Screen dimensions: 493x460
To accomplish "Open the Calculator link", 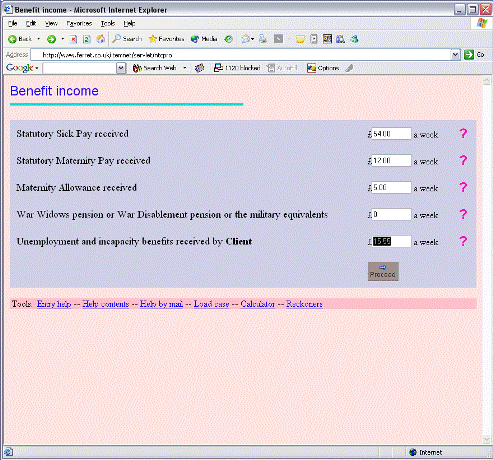I will [x=258, y=304].
